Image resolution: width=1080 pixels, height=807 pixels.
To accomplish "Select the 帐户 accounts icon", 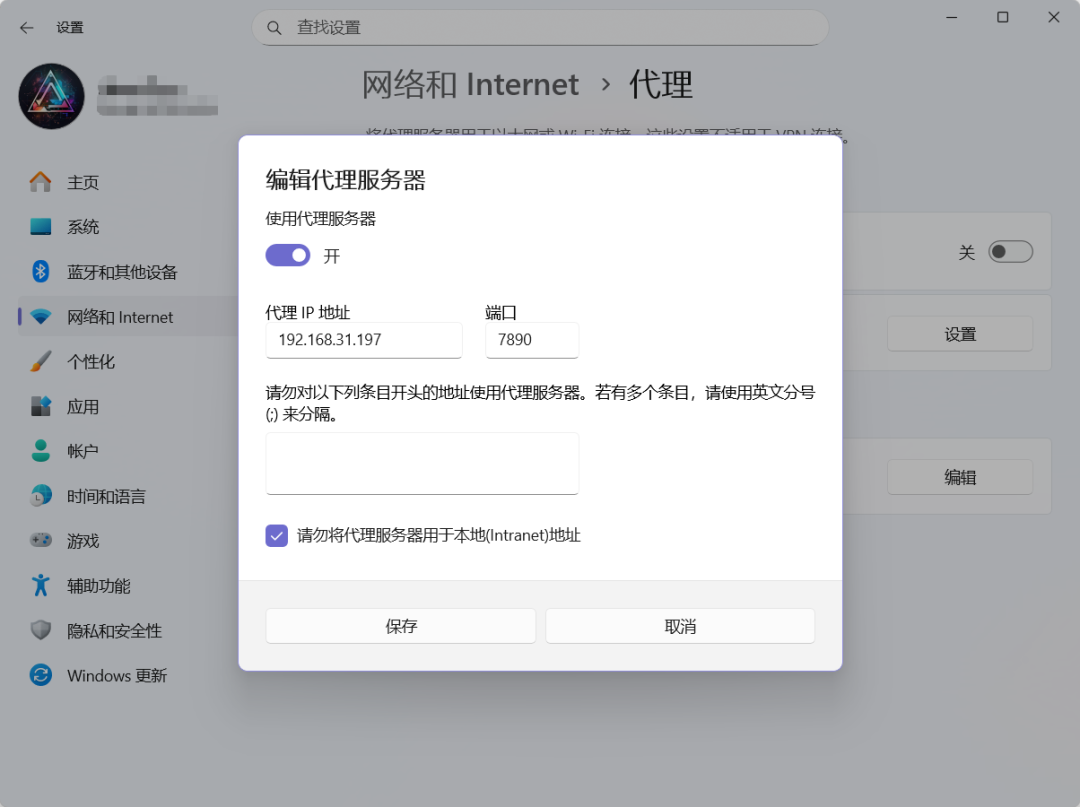I will point(41,451).
